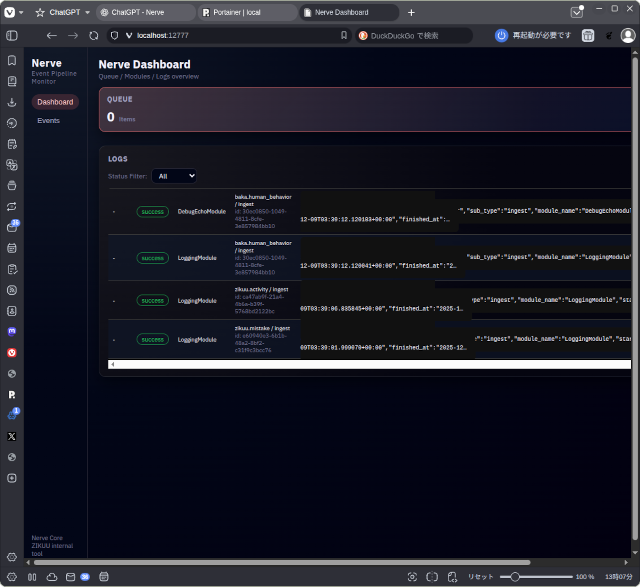Open the Downloads panel icon
This screenshot has width=640, height=587.
(x=11, y=102)
